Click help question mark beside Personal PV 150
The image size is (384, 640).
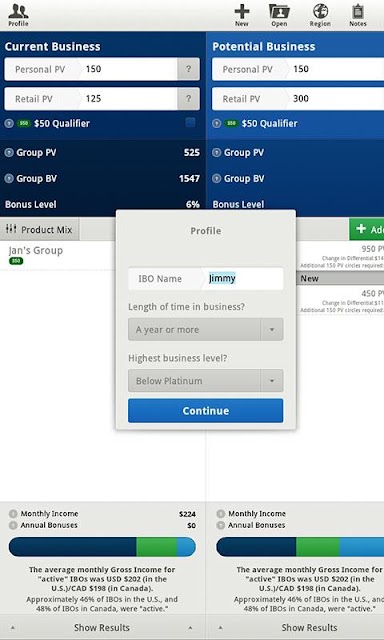pos(189,69)
